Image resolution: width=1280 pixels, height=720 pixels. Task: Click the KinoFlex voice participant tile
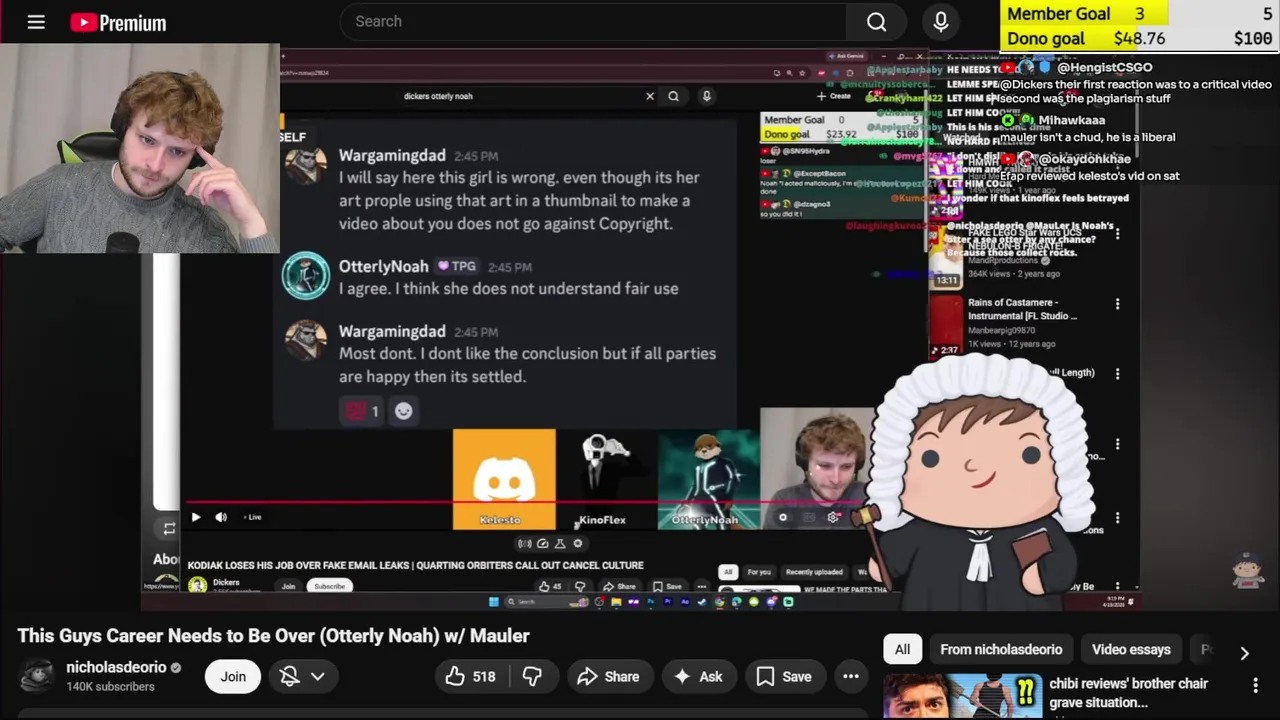click(x=606, y=479)
